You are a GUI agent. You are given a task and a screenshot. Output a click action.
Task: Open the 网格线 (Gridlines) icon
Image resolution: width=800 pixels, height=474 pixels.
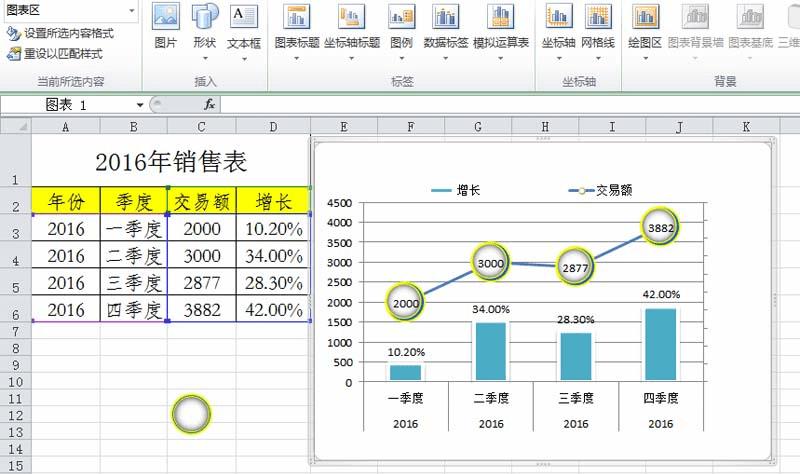pyautogui.click(x=598, y=17)
